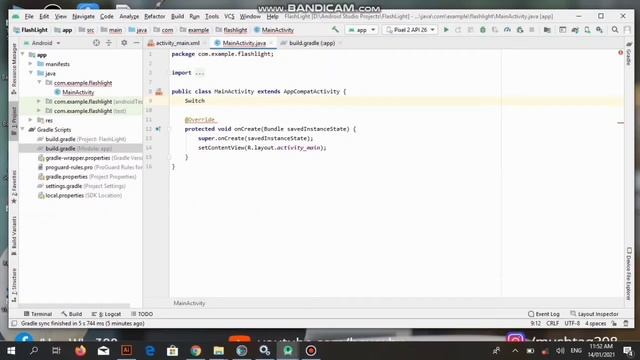640x360 pixels.
Task: Open Favorites side tab
Action: [14, 187]
